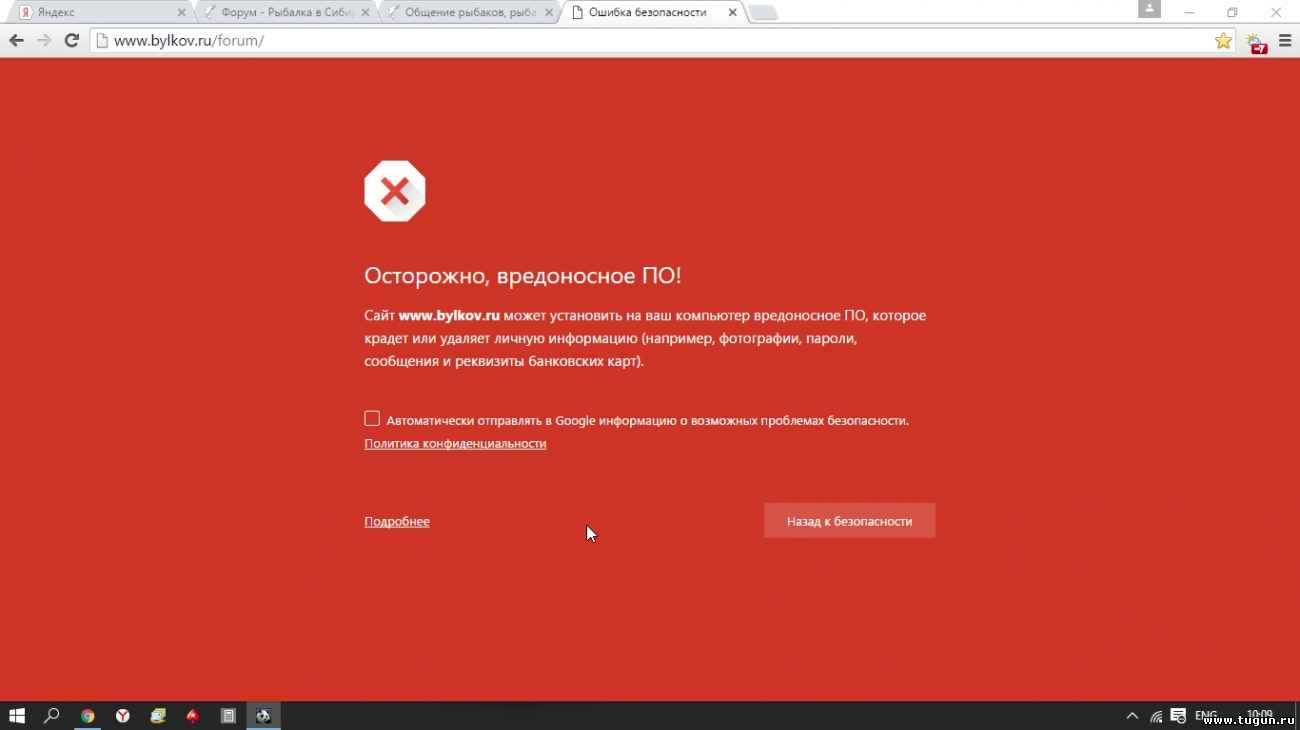The image size is (1300, 730).
Task: Reload the bylkov.ru page
Action: click(71, 41)
